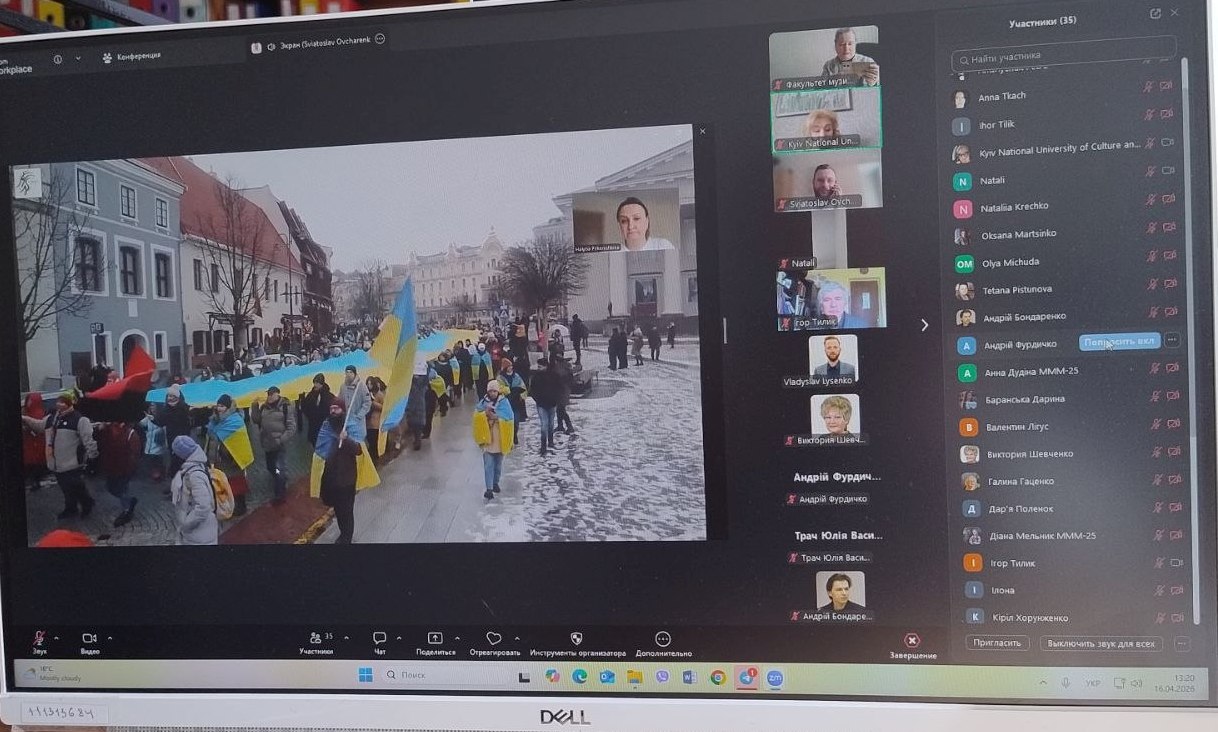Expand audio options arrow beside Звук
Screen dimensions: 1218x732
[56, 637]
